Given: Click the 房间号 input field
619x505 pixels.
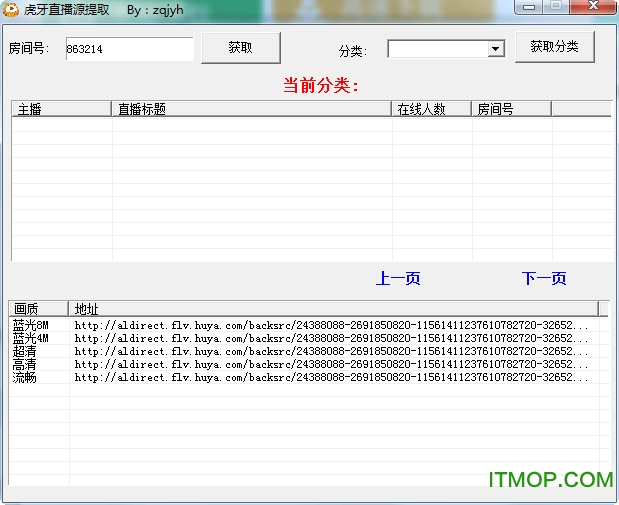Looking at the screenshot, I should tap(130, 49).
